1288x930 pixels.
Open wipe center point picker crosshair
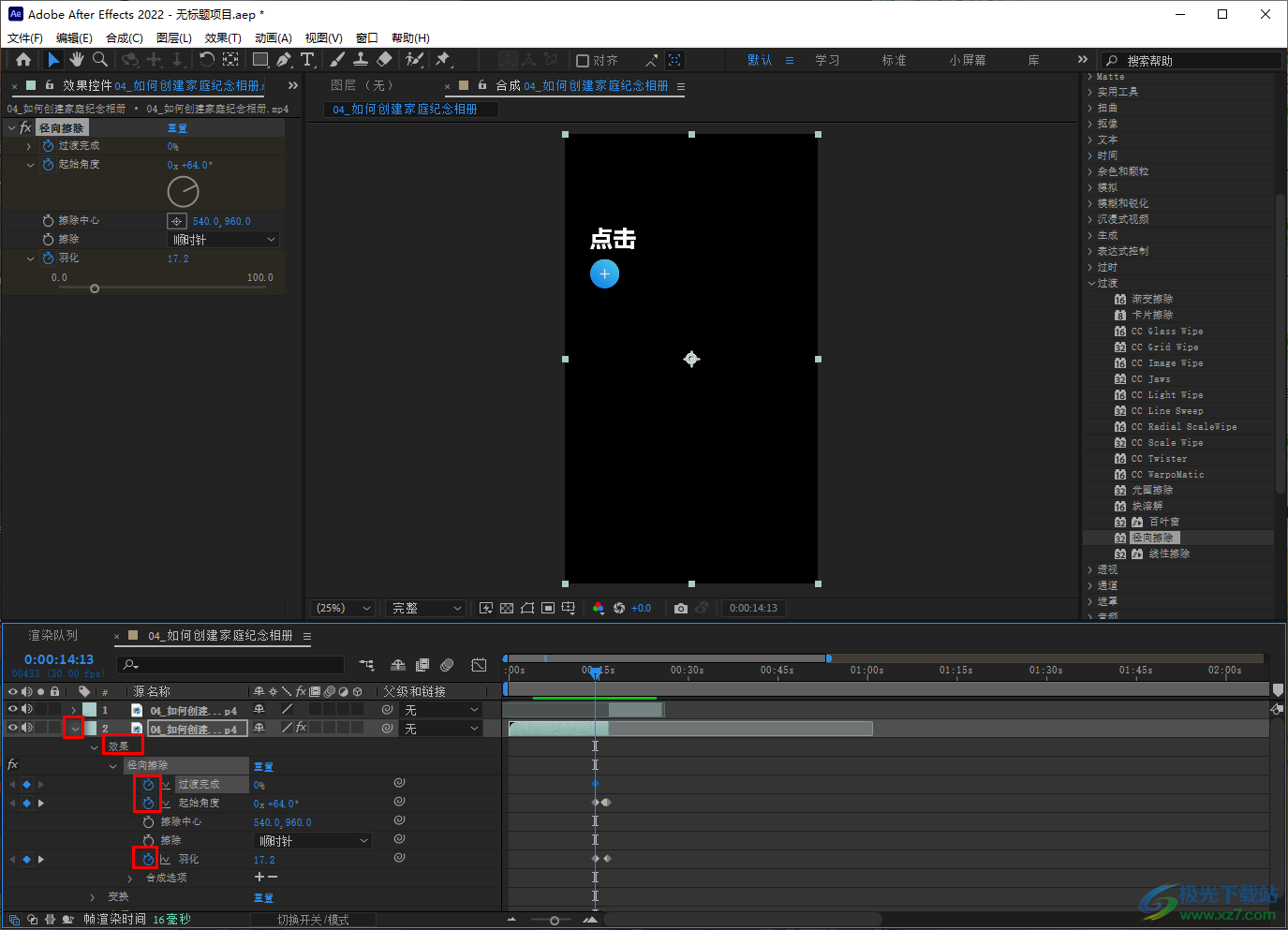(176, 221)
